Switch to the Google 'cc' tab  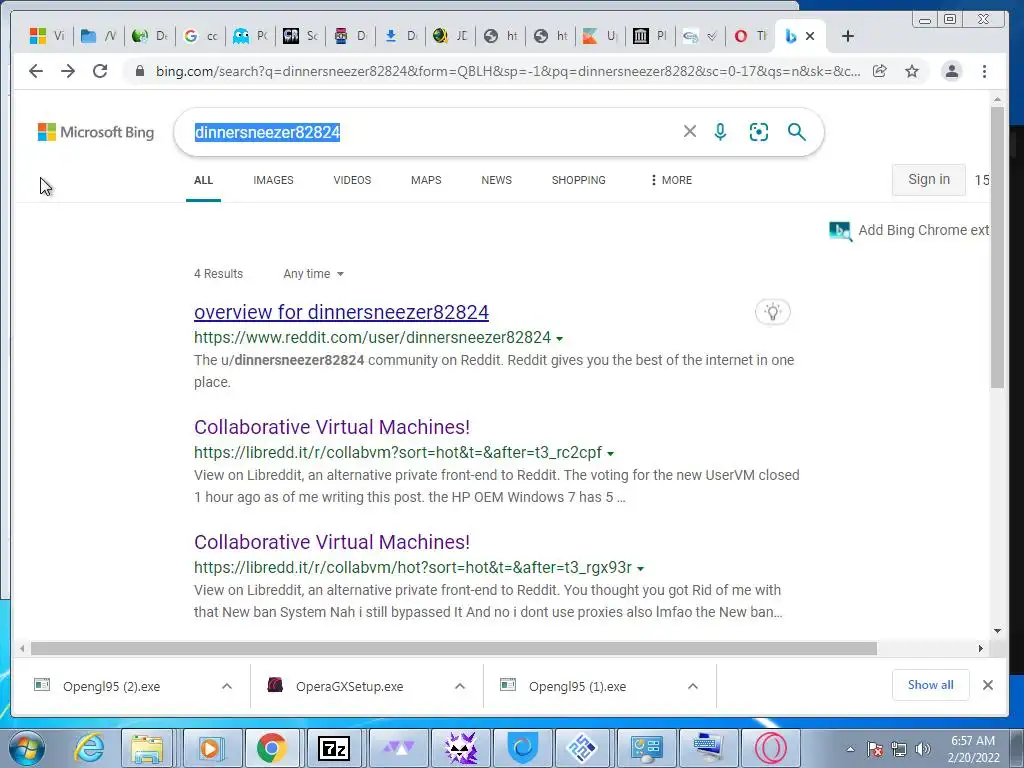pos(200,36)
